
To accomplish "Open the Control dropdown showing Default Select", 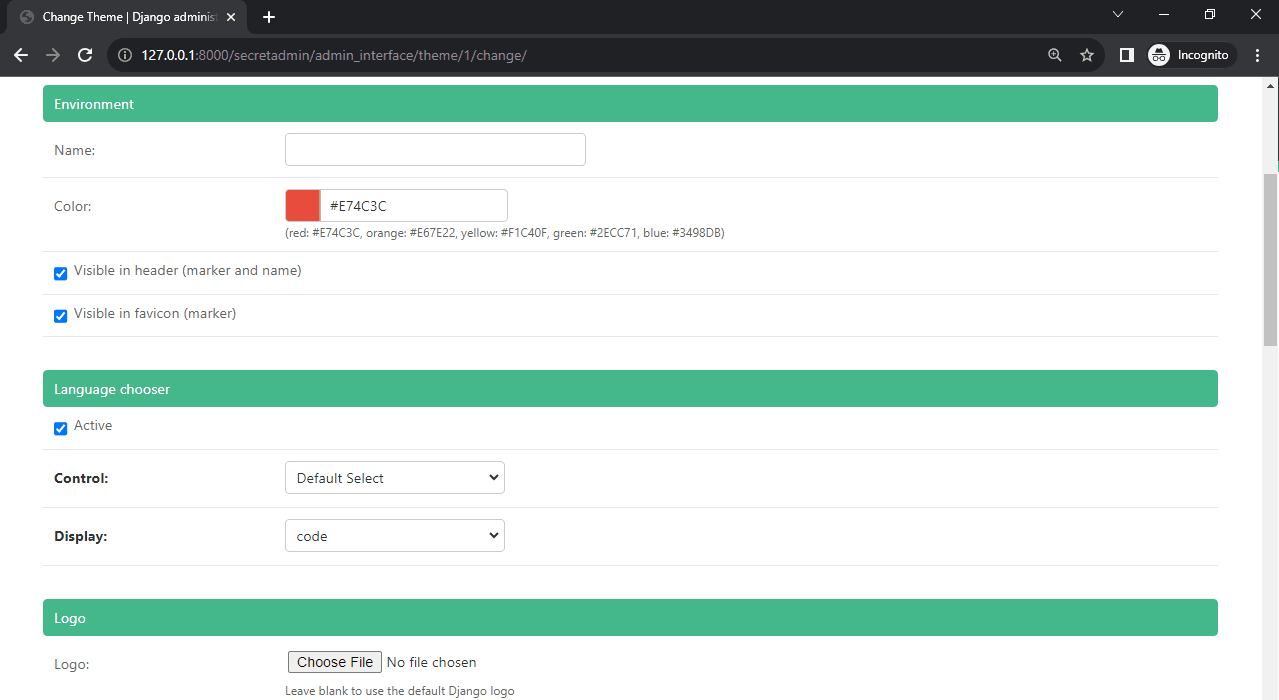I will pyautogui.click(x=395, y=478).
